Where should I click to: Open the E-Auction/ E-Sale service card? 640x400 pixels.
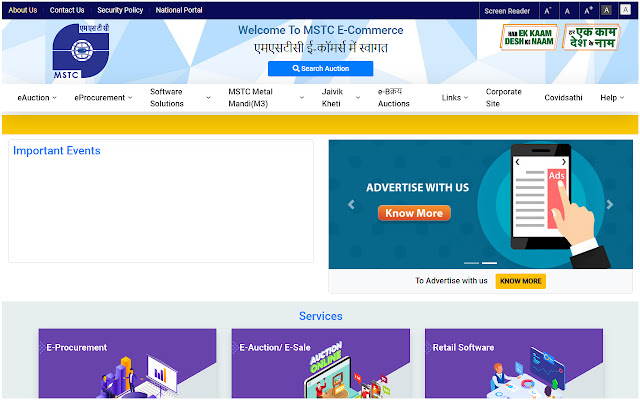click(x=321, y=363)
